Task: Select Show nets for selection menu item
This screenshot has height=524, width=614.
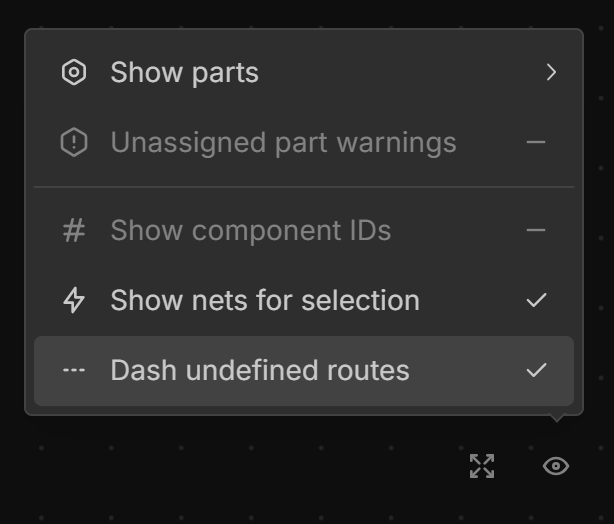Action: click(x=265, y=301)
